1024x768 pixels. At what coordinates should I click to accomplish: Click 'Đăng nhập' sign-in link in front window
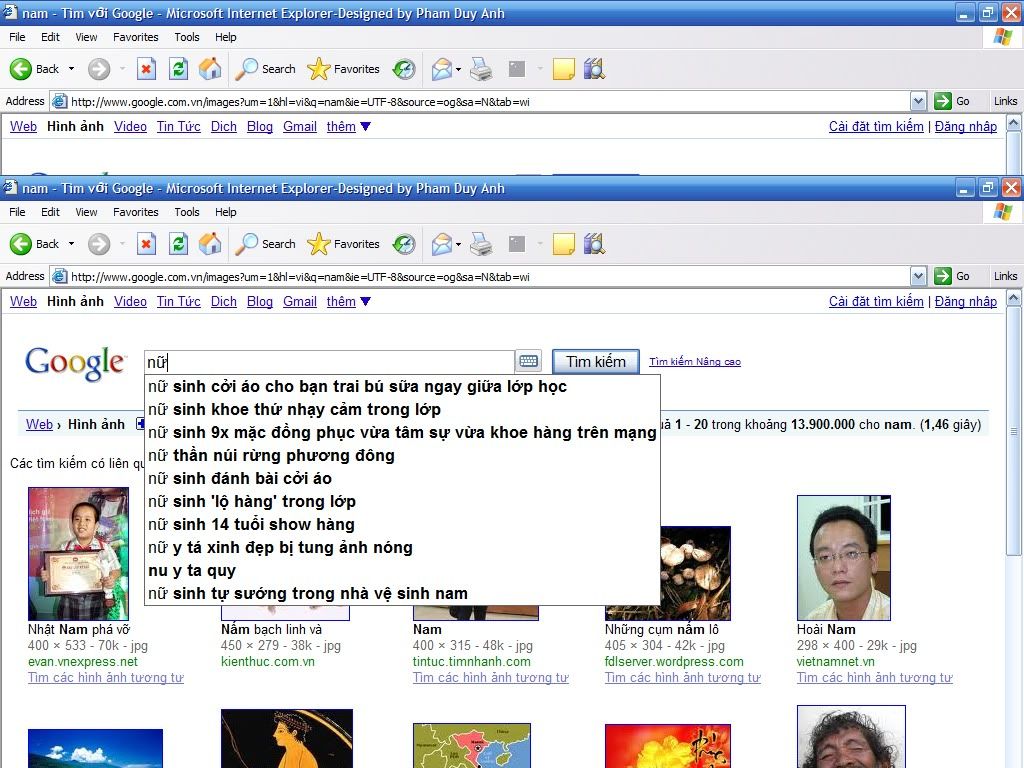tap(965, 301)
